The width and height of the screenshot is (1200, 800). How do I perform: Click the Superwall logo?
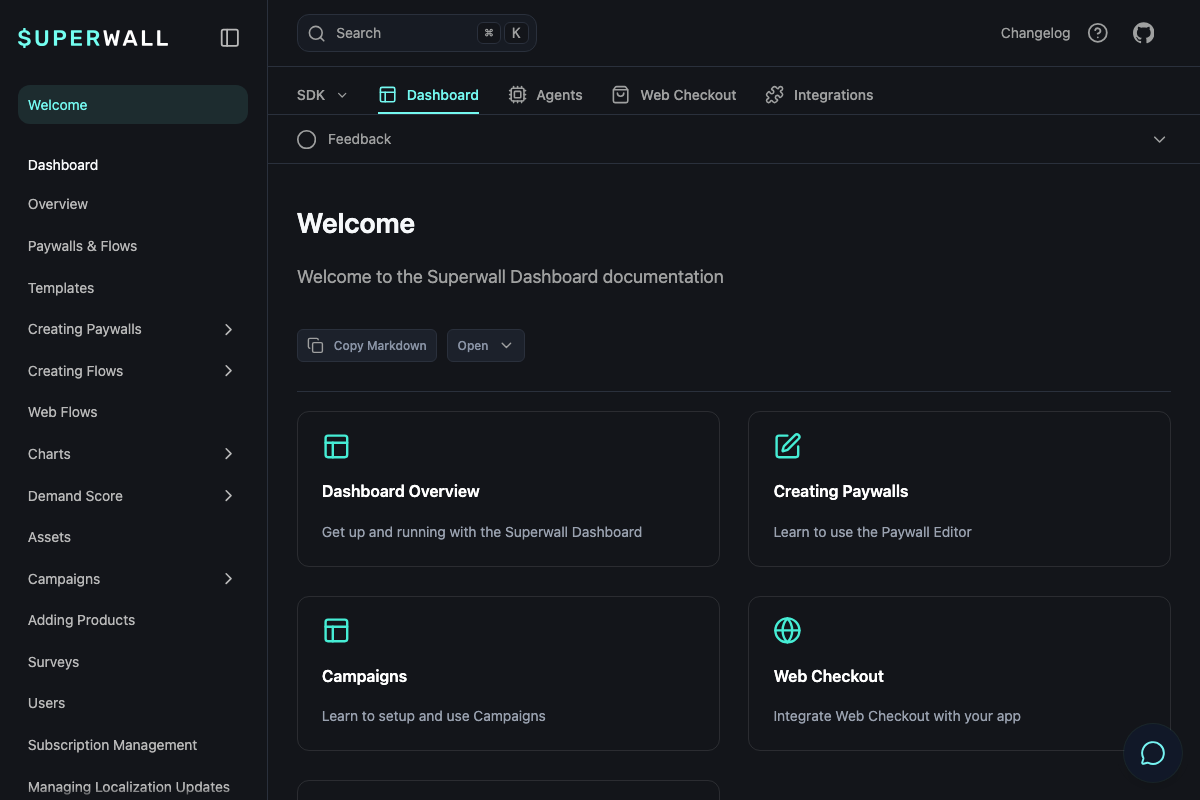click(93, 38)
